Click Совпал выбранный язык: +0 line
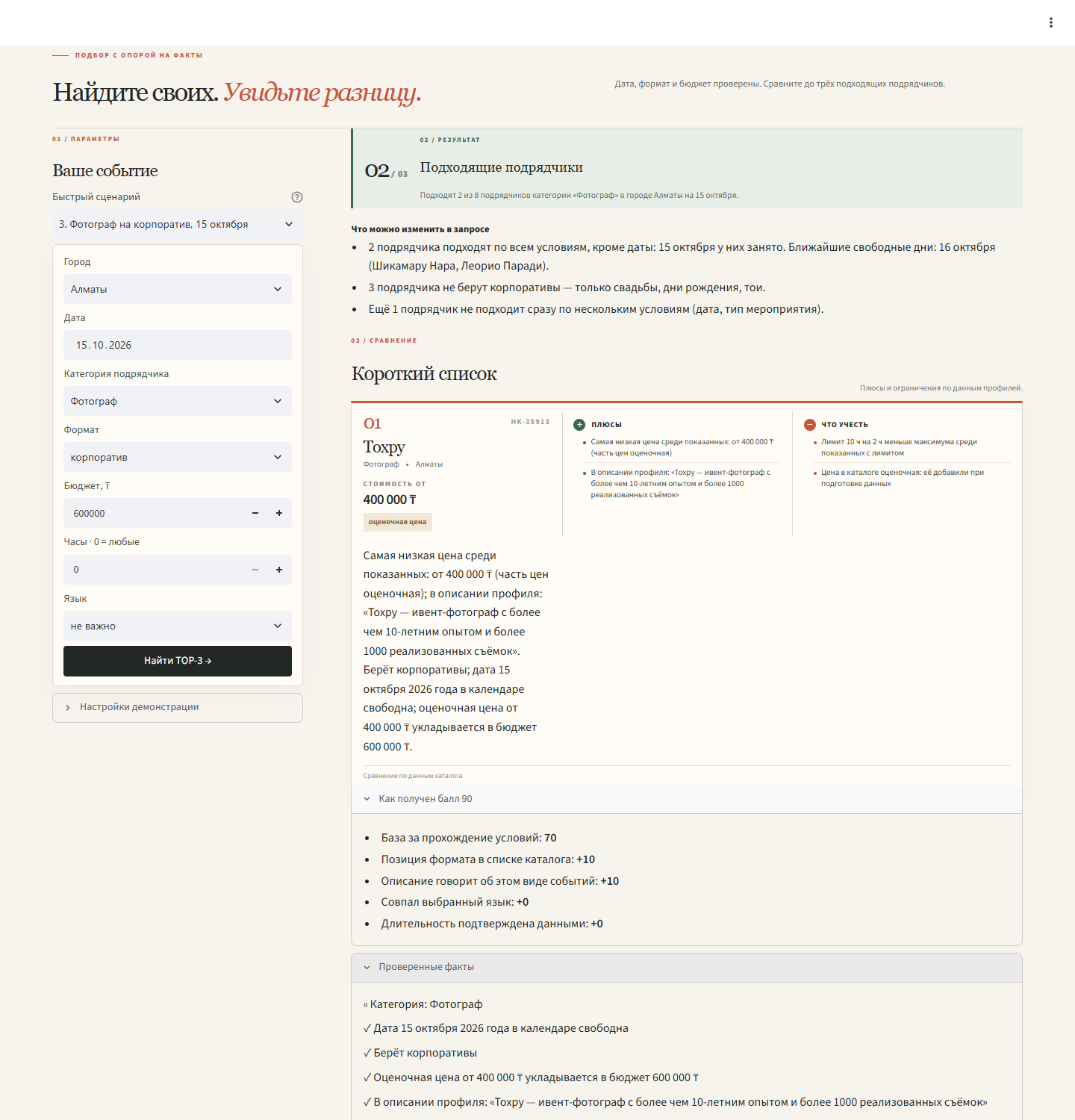 [455, 902]
